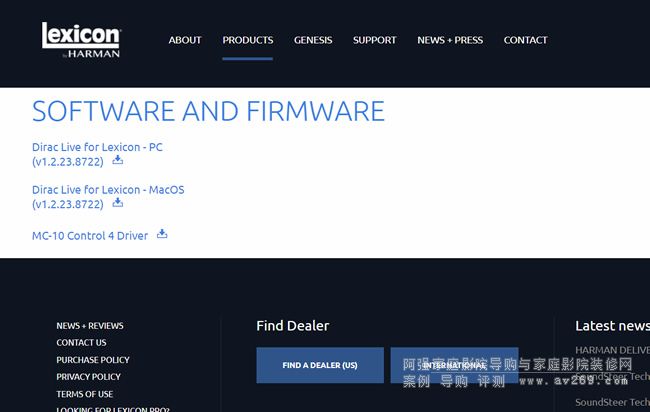Click download icon for Dirac Live PC
The height and width of the screenshot is (412, 650).
[118, 160]
